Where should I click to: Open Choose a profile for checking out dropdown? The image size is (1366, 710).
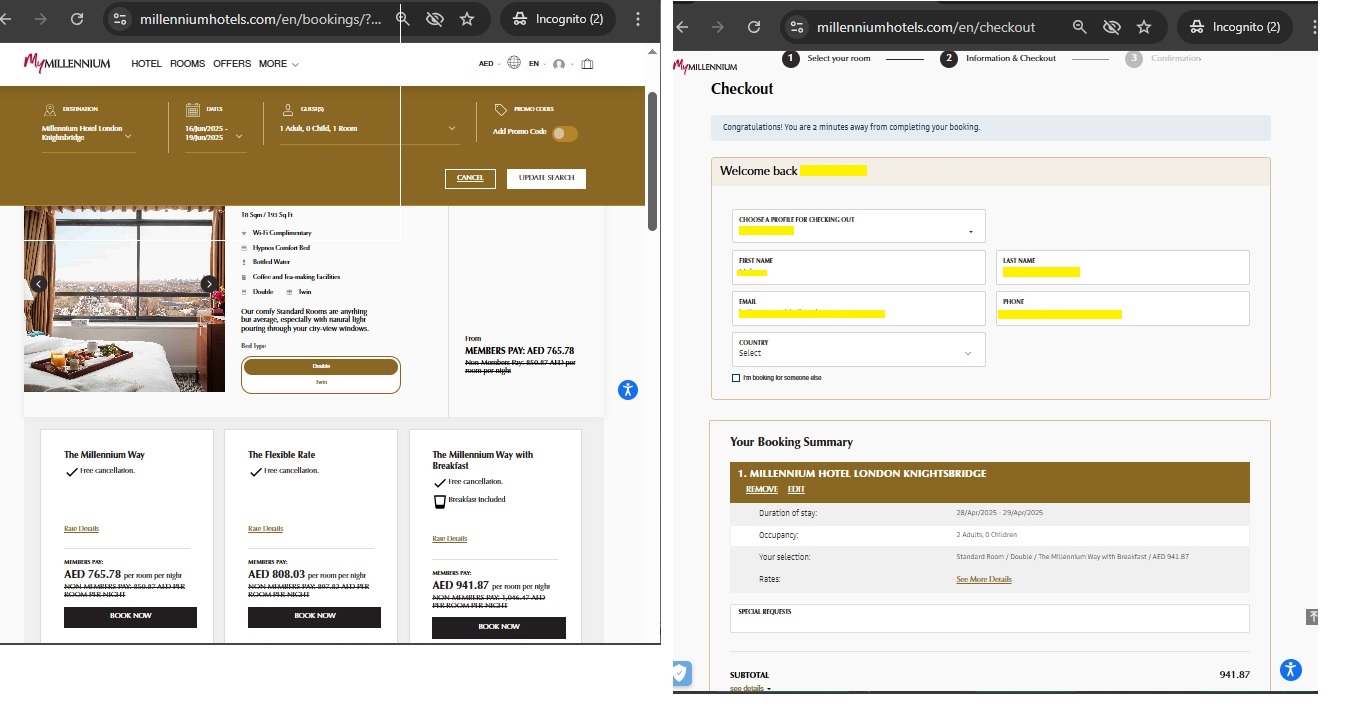pos(858,226)
